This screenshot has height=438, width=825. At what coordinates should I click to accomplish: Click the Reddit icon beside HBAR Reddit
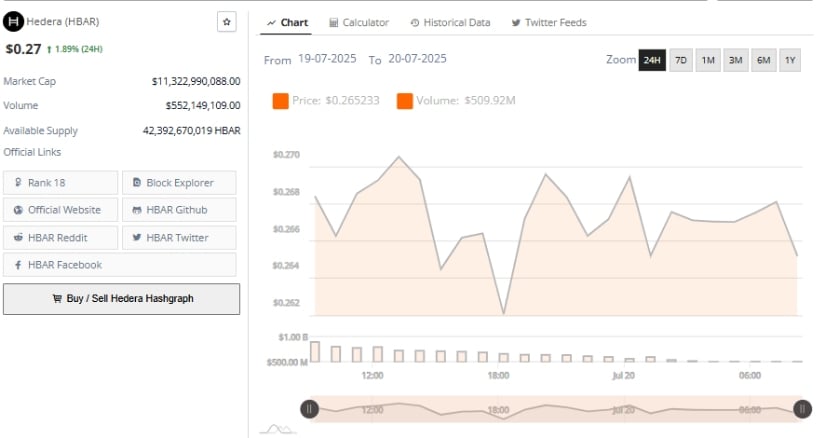click(18, 237)
